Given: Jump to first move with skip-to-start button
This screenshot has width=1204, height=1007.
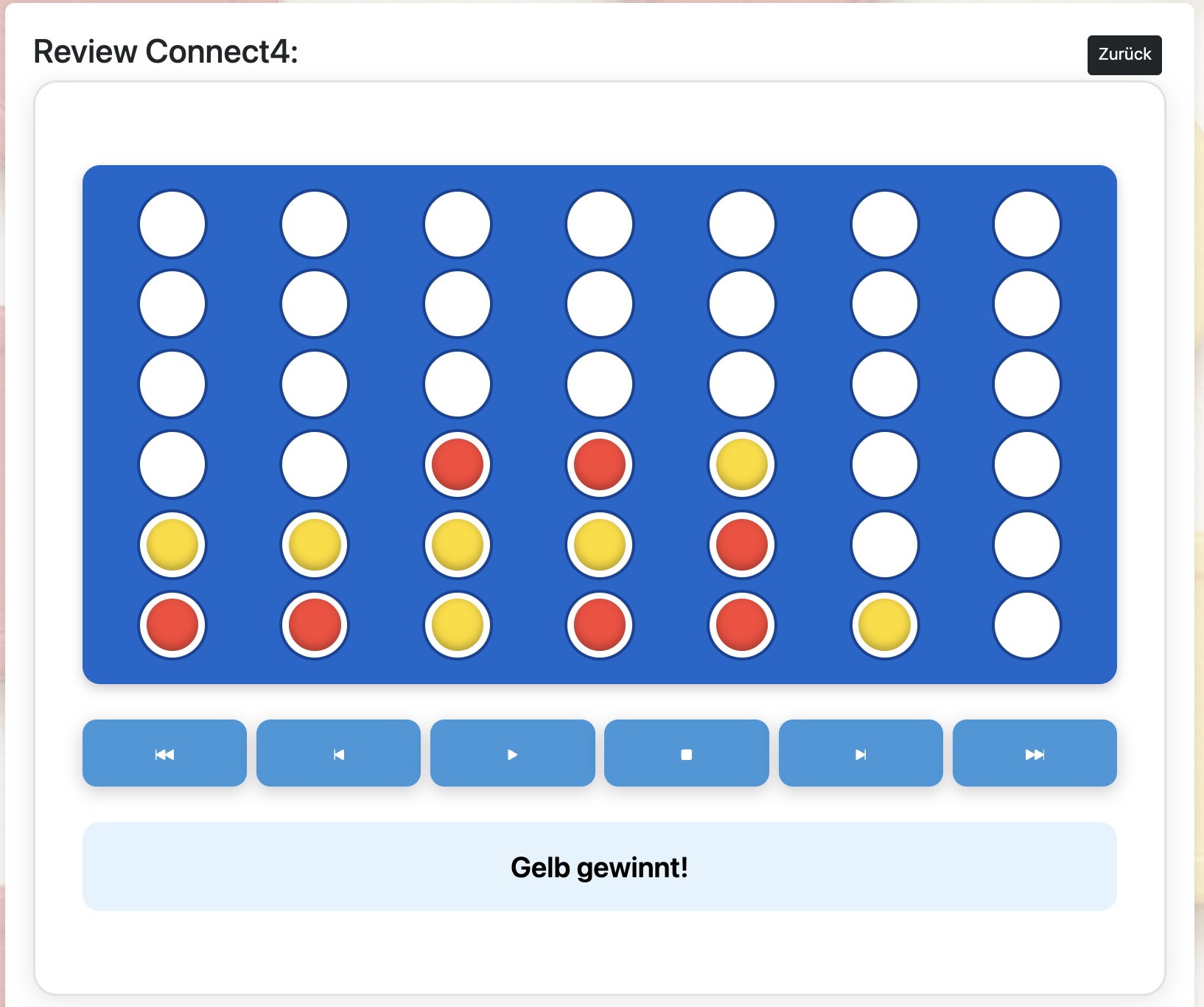Looking at the screenshot, I should (164, 753).
